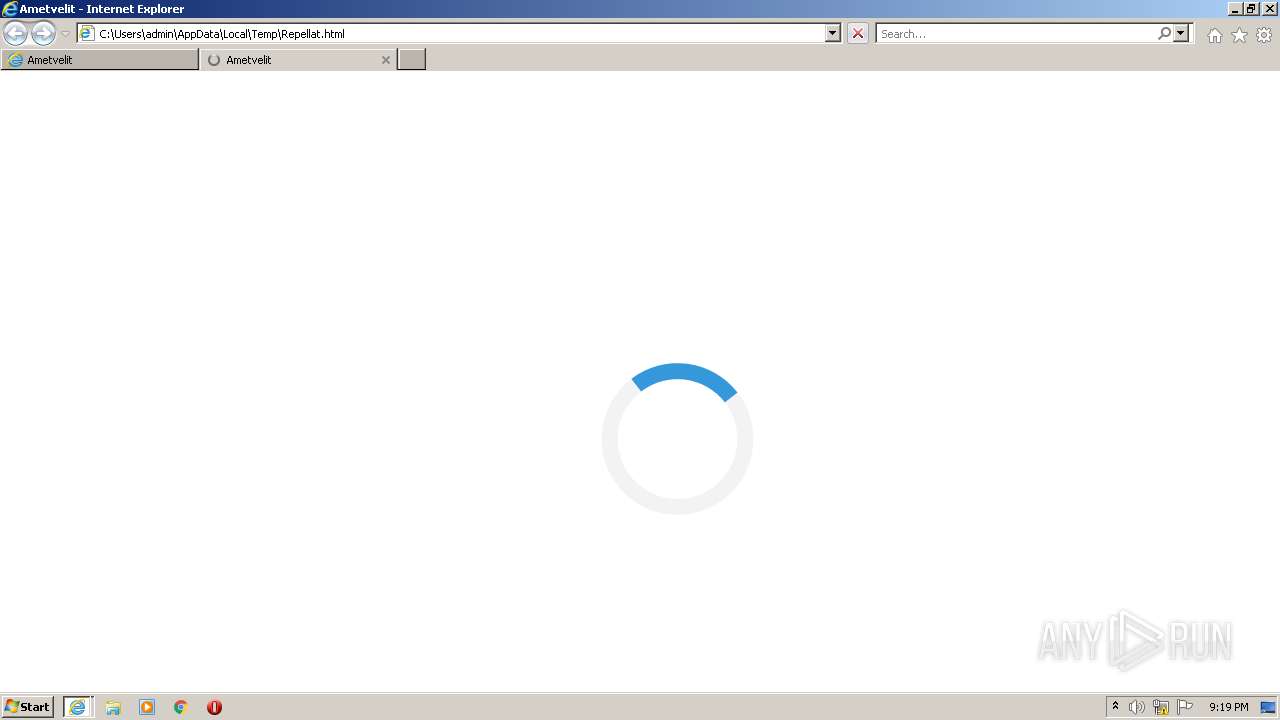1280x720 pixels.
Task: Click the 9:19 PM clock
Action: pyautogui.click(x=1229, y=707)
